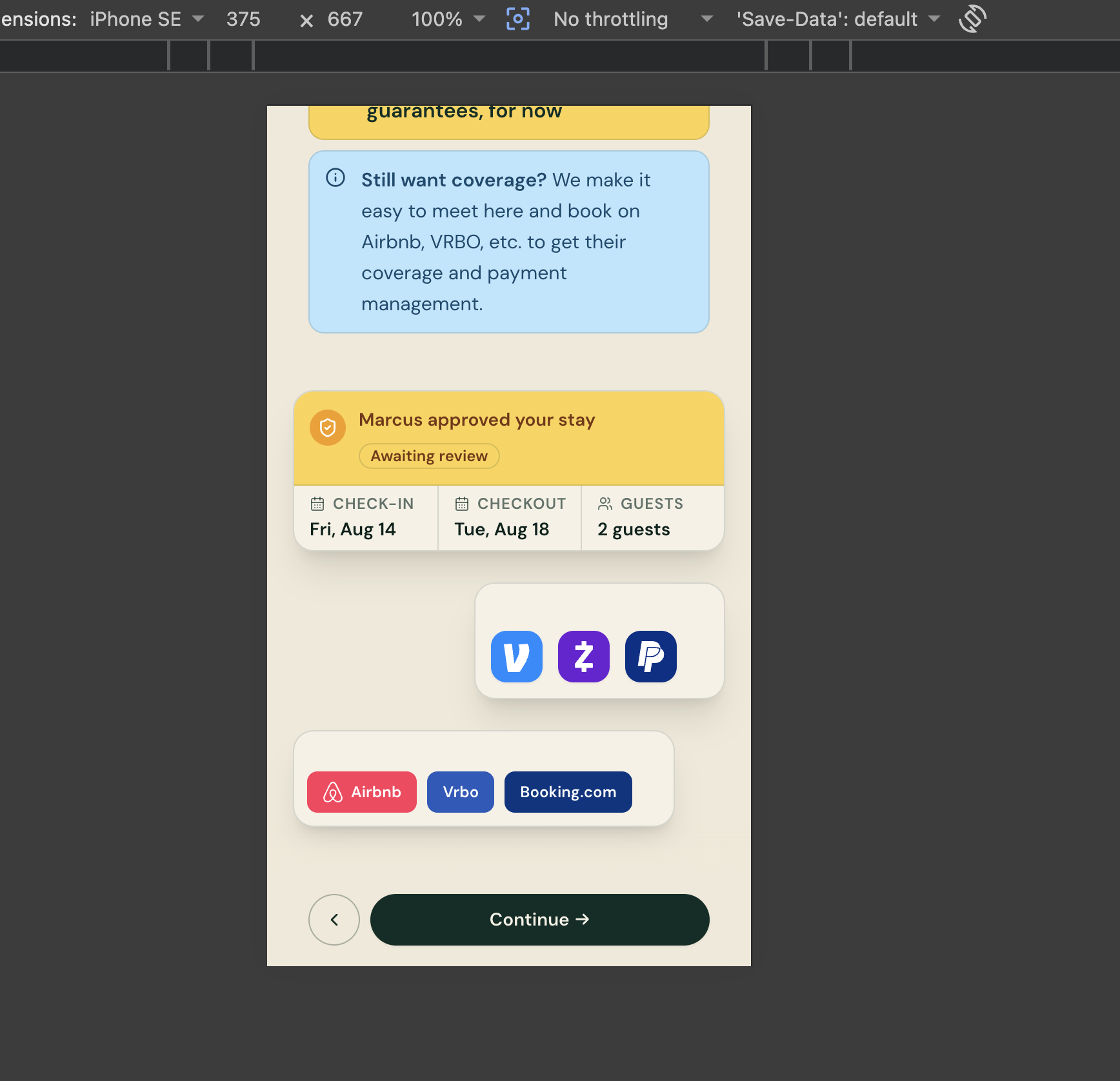Click the 'Fri, Aug 14' check-in date
This screenshot has height=1081, width=1120.
353,530
